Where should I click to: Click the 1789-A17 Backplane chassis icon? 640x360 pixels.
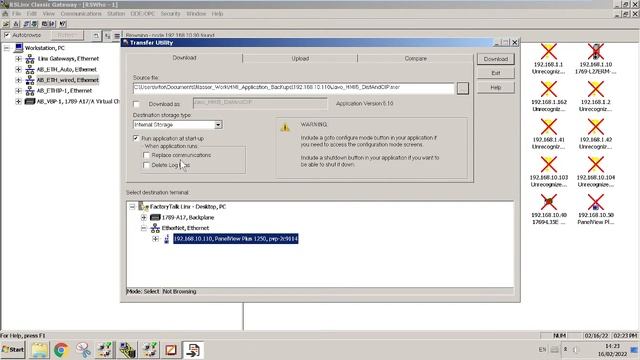155,218
